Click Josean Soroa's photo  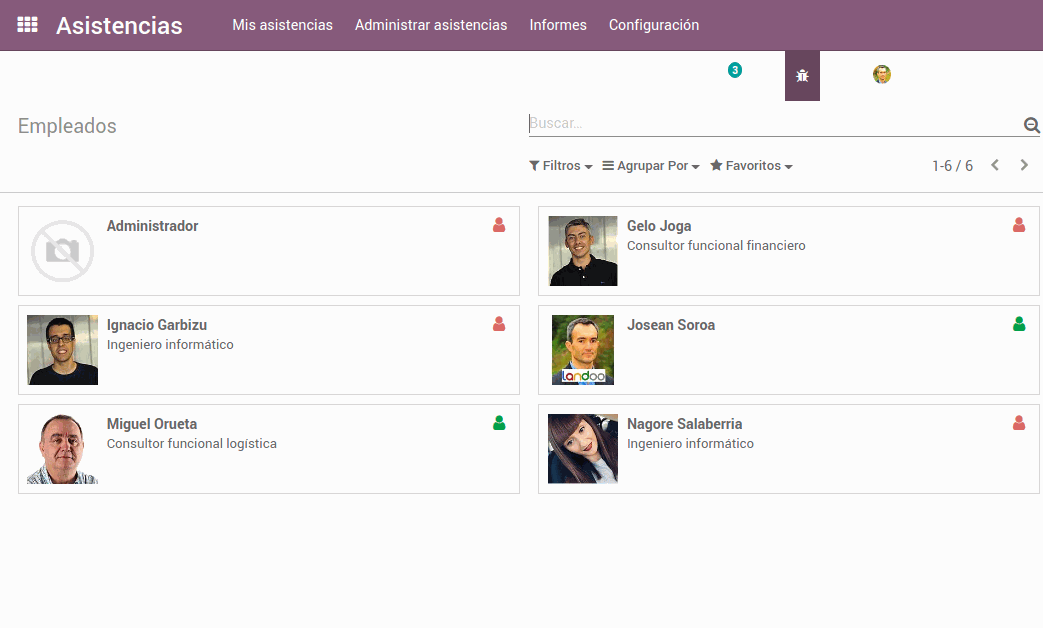coord(583,350)
